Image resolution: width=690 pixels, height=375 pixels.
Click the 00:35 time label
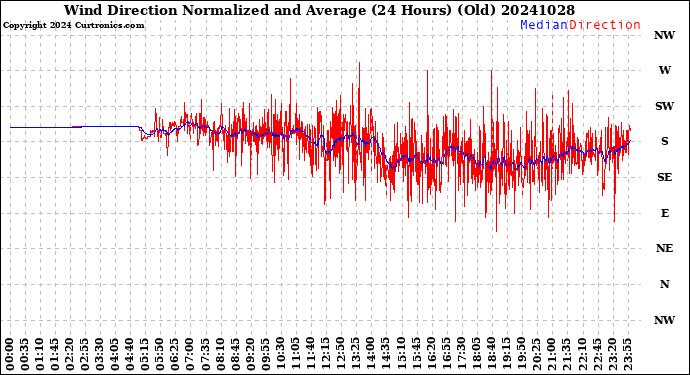26,355
